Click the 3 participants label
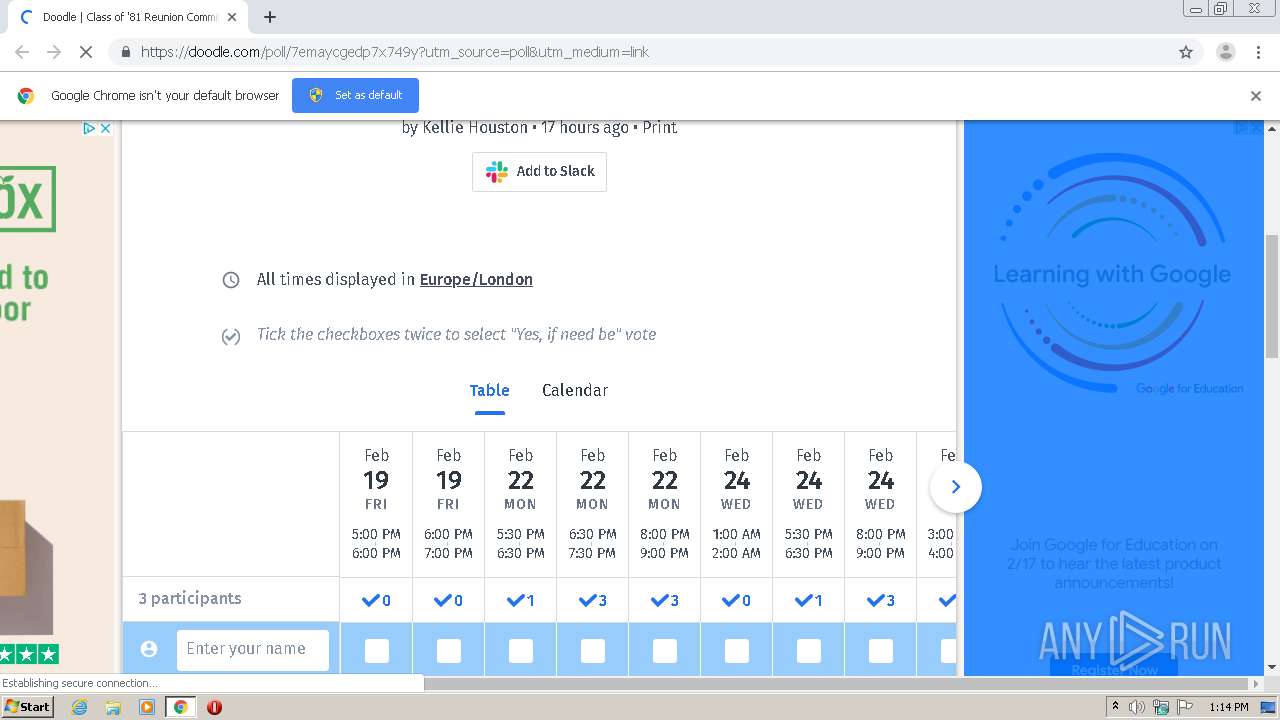1280x720 pixels. pos(190,598)
